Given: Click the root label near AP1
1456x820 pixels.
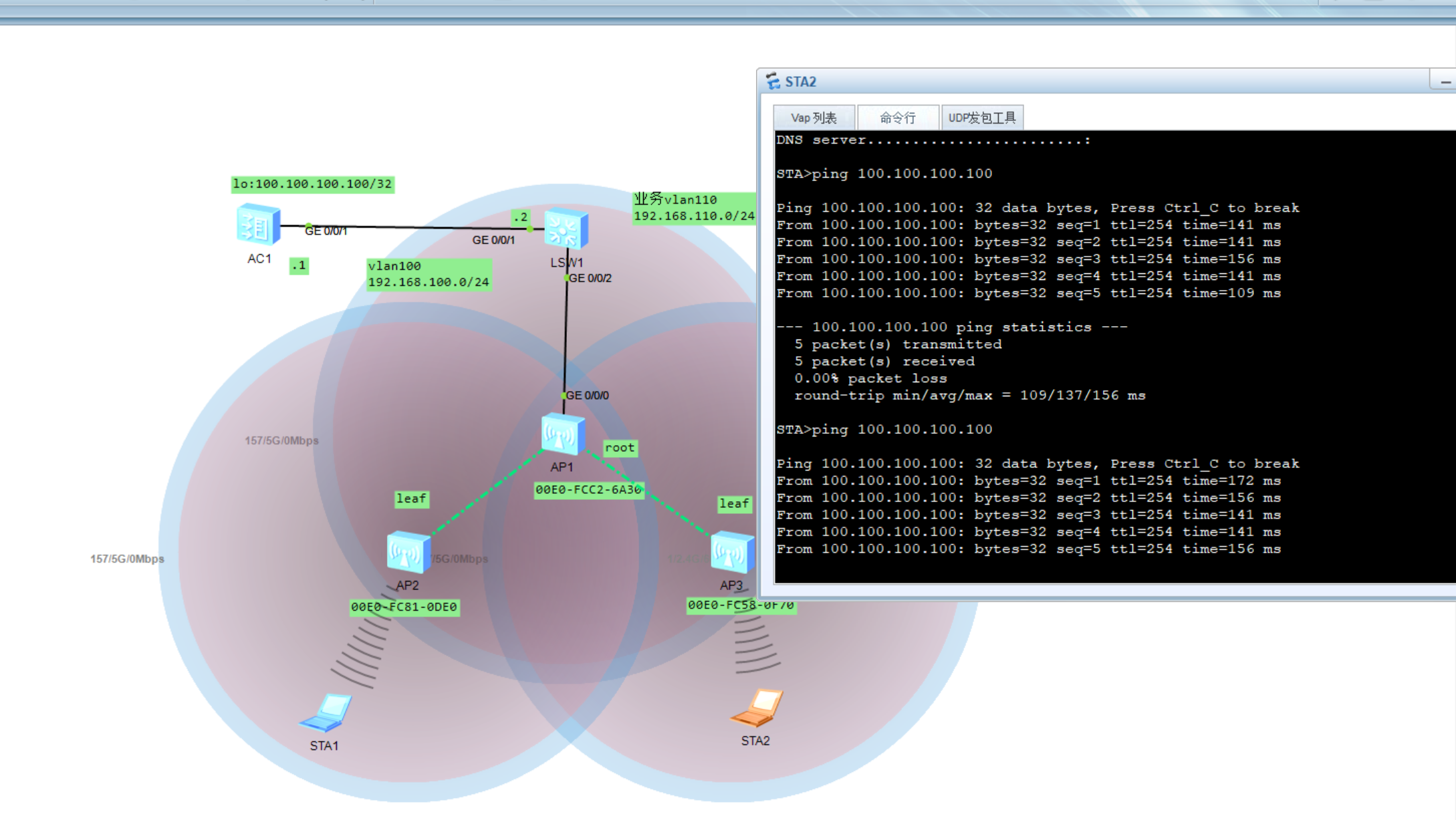Looking at the screenshot, I should [620, 448].
